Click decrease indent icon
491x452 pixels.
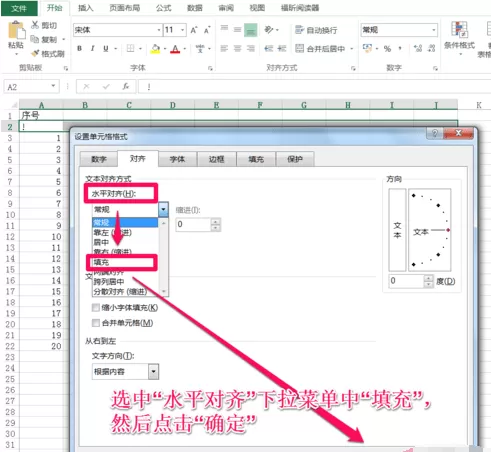(269, 49)
